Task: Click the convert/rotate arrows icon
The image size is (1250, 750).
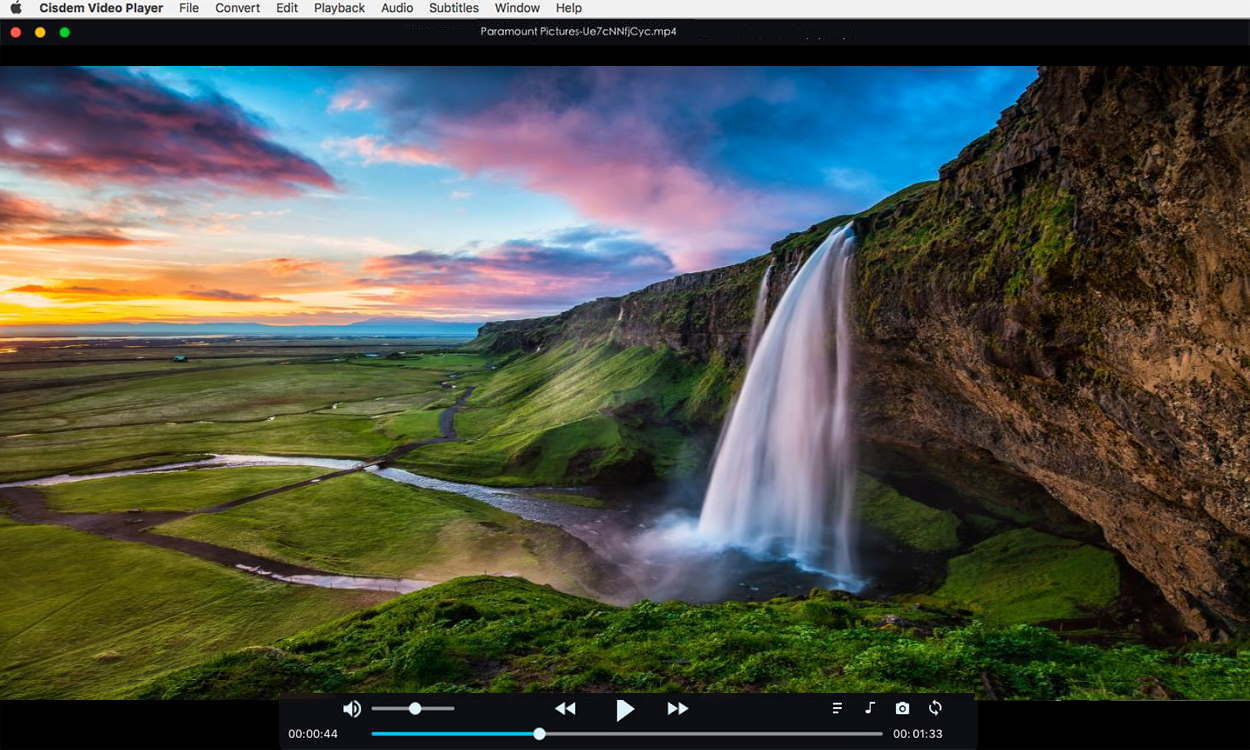Action: click(x=935, y=708)
